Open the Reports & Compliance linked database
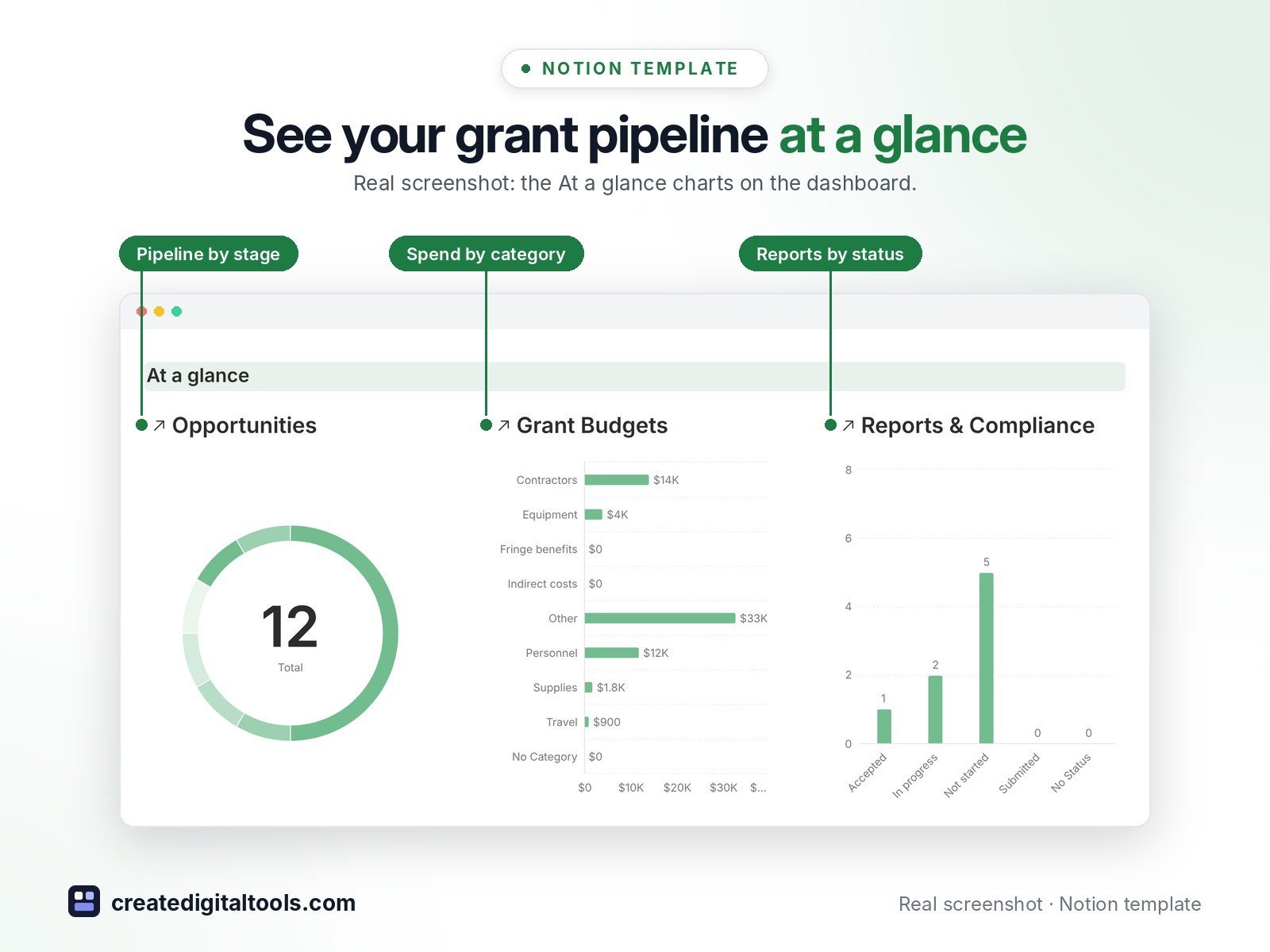 978,425
